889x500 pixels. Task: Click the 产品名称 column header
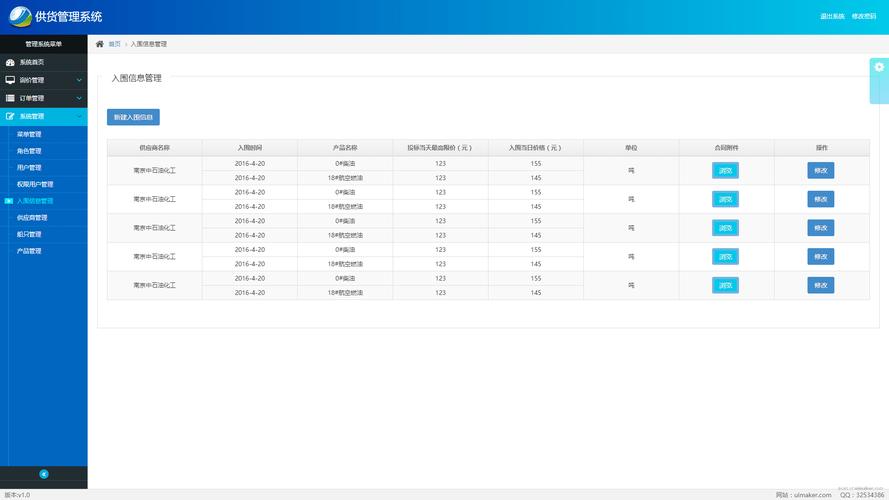(x=345, y=148)
